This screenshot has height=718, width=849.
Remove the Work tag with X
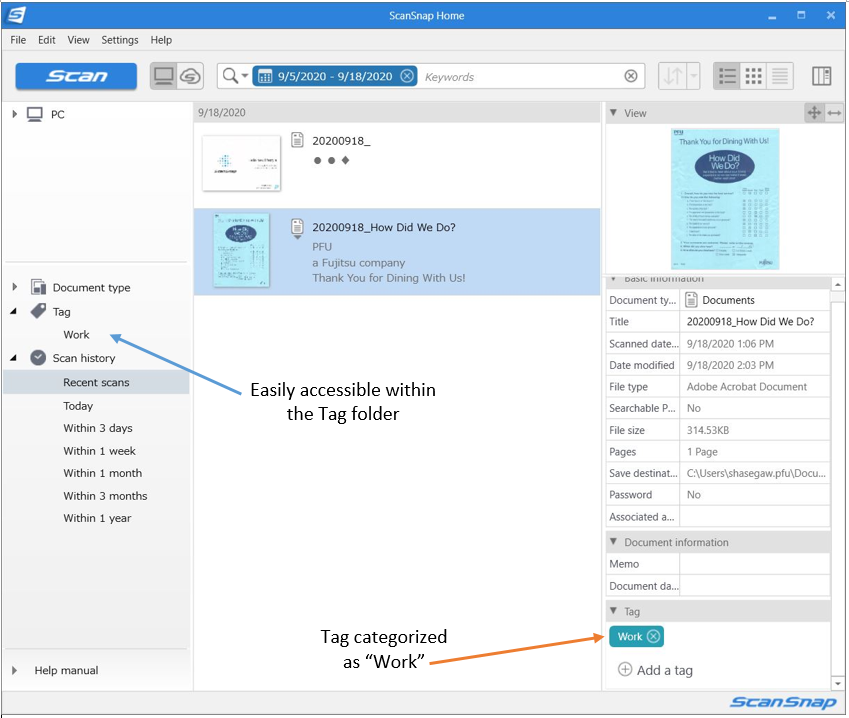pyautogui.click(x=654, y=636)
